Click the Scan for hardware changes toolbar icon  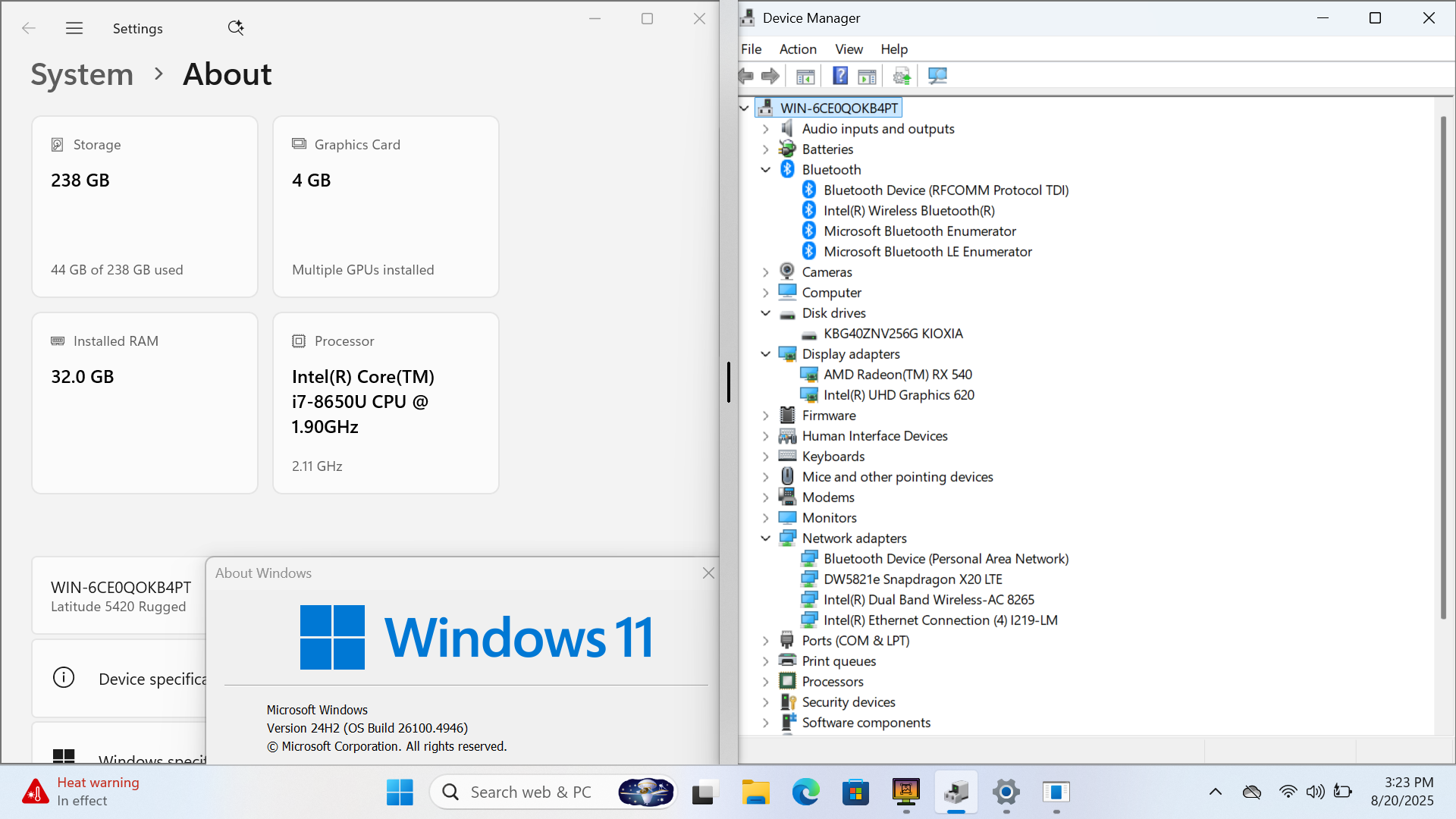937,76
